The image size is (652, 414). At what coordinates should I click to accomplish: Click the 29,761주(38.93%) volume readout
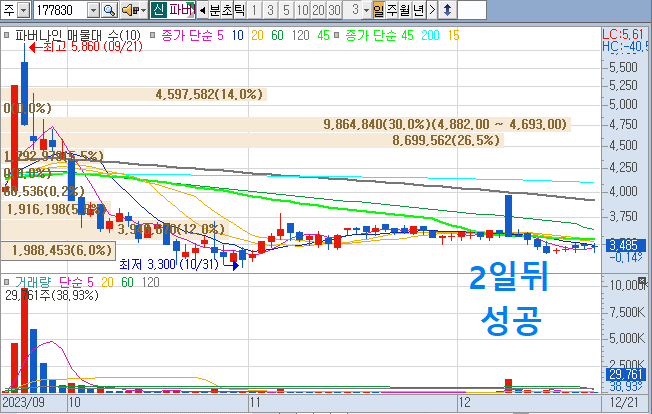click(x=52, y=295)
